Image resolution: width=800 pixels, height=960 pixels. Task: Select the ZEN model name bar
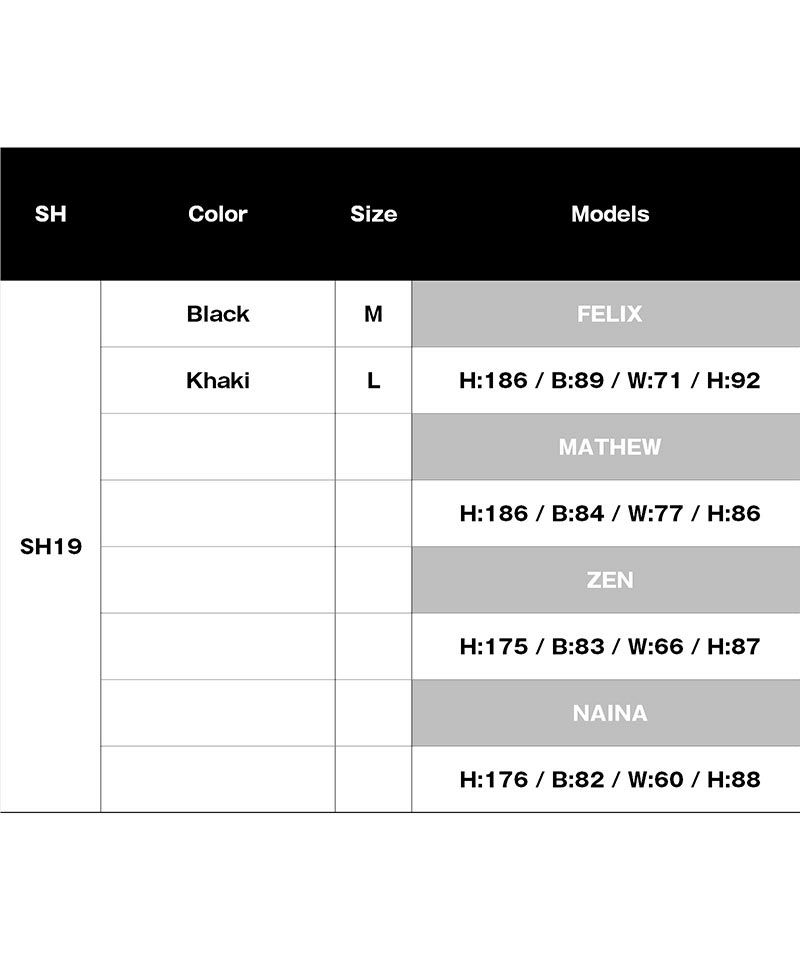tap(609, 580)
